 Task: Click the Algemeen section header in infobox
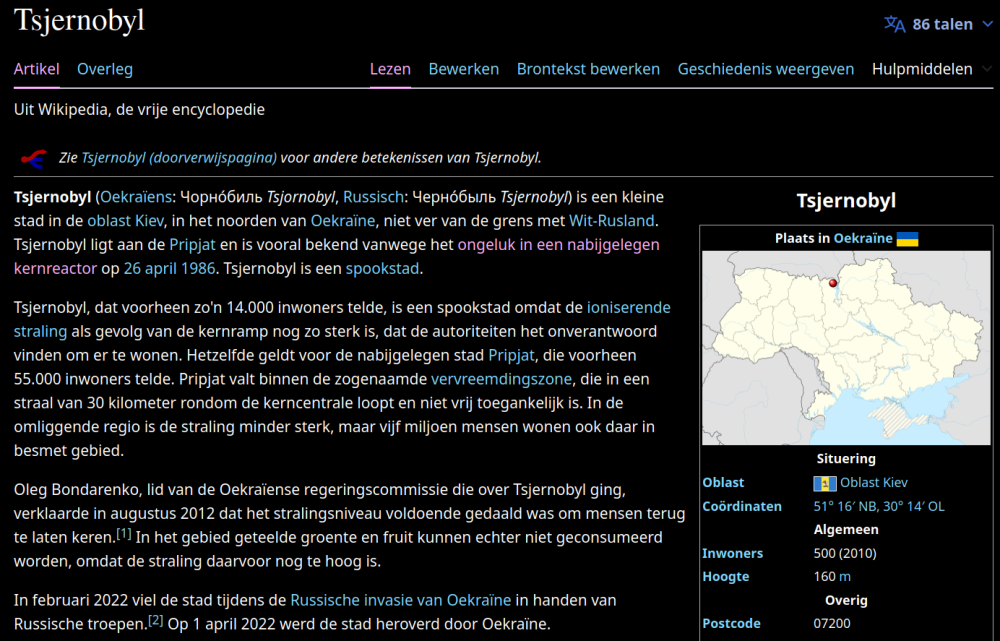846,530
